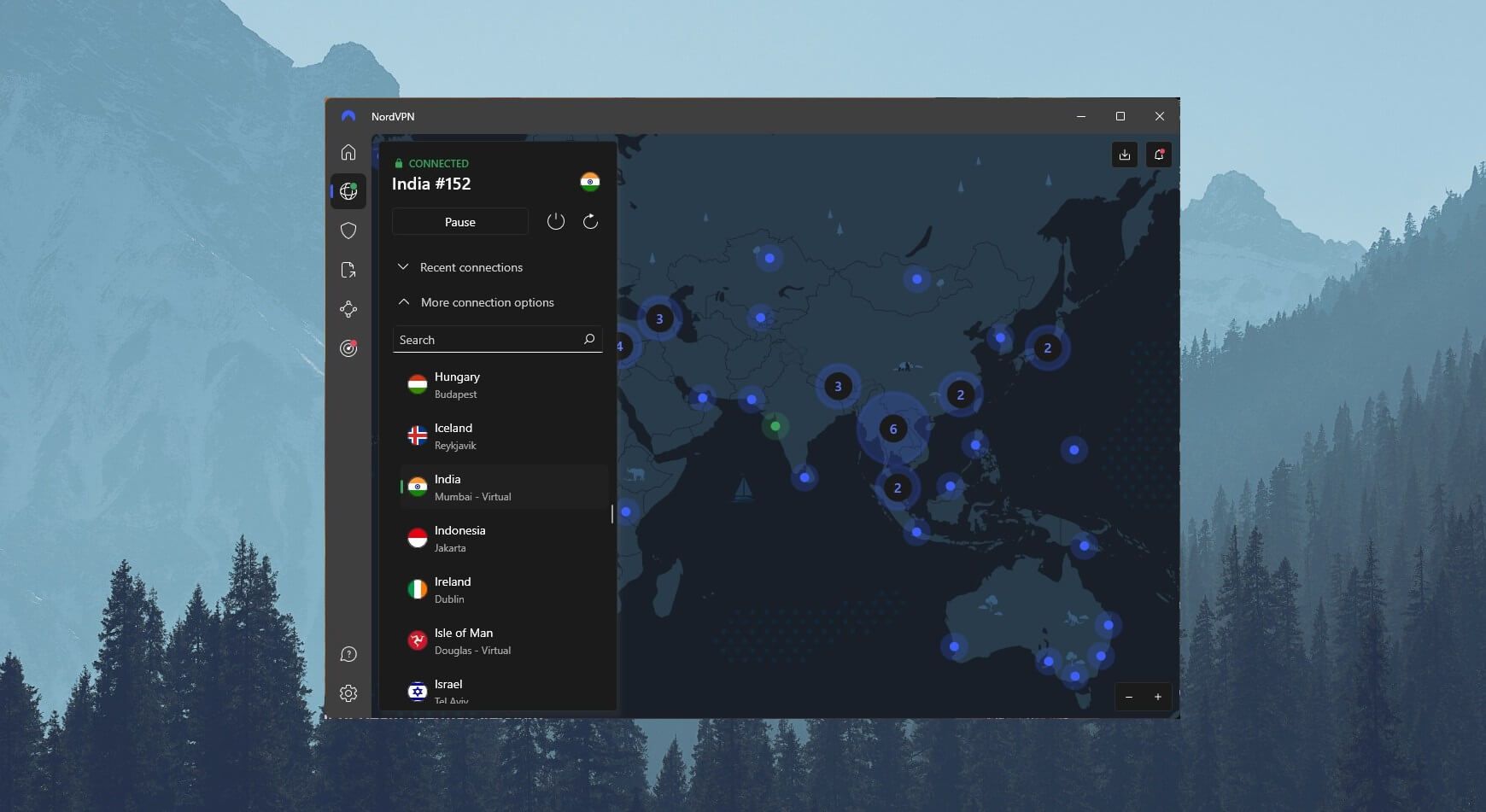Click the Ireland flag icon
Image resolution: width=1486 pixels, height=812 pixels.
pyautogui.click(x=418, y=590)
